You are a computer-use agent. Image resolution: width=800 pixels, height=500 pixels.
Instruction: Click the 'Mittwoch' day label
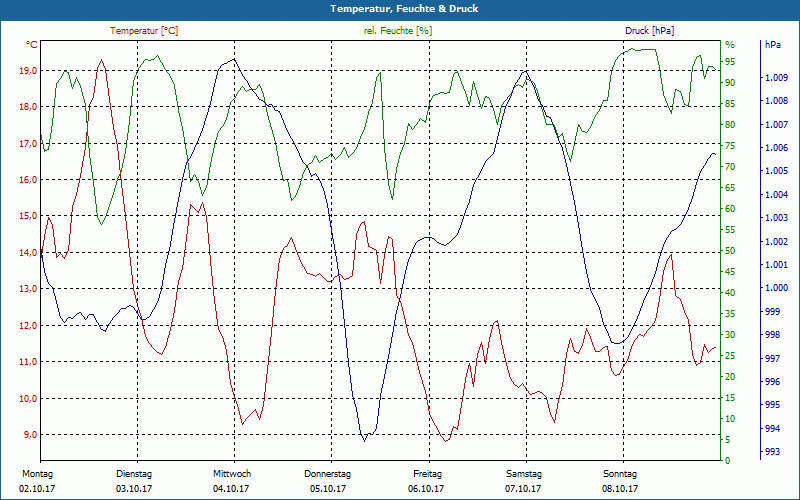click(232, 474)
